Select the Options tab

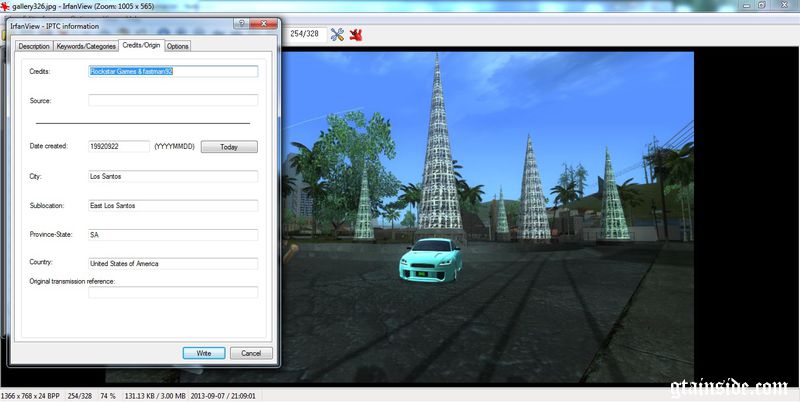(x=177, y=46)
